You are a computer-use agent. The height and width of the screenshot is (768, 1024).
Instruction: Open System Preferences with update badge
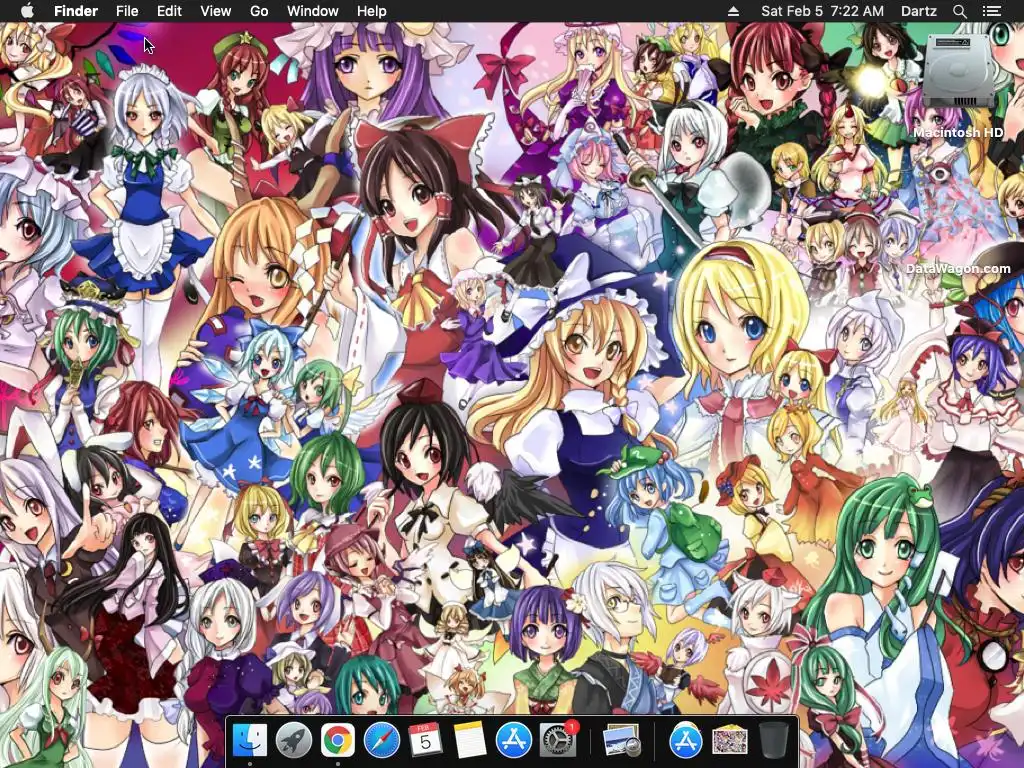pos(558,740)
